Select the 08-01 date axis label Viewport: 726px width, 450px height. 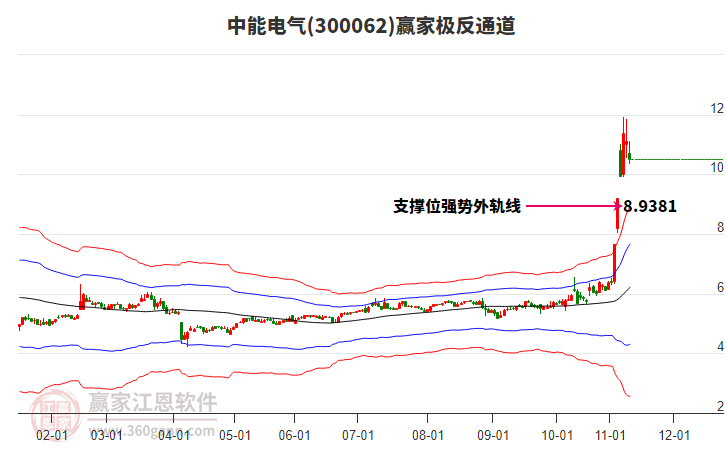tap(428, 436)
